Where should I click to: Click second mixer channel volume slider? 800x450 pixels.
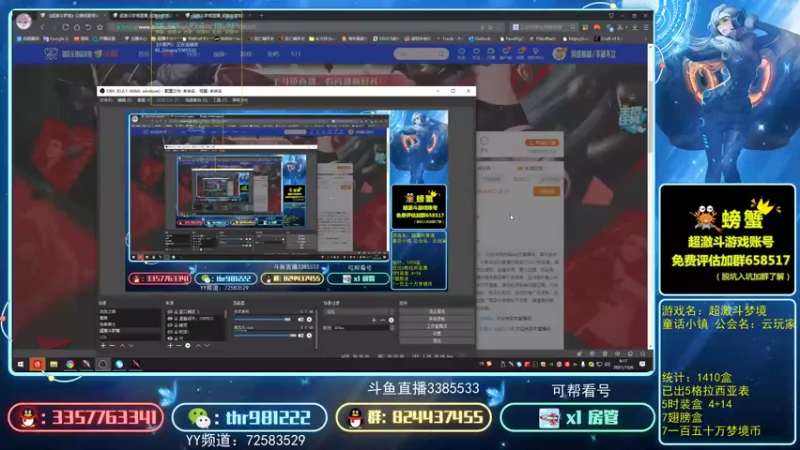265,335
